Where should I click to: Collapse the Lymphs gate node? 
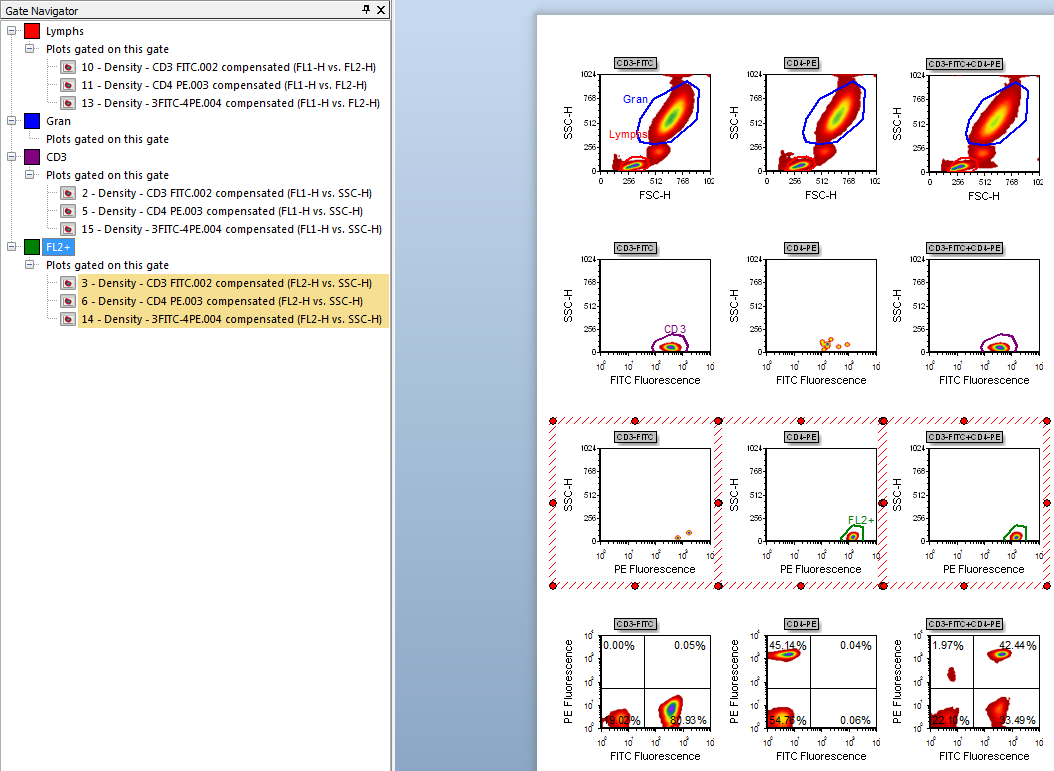click(x=11, y=31)
